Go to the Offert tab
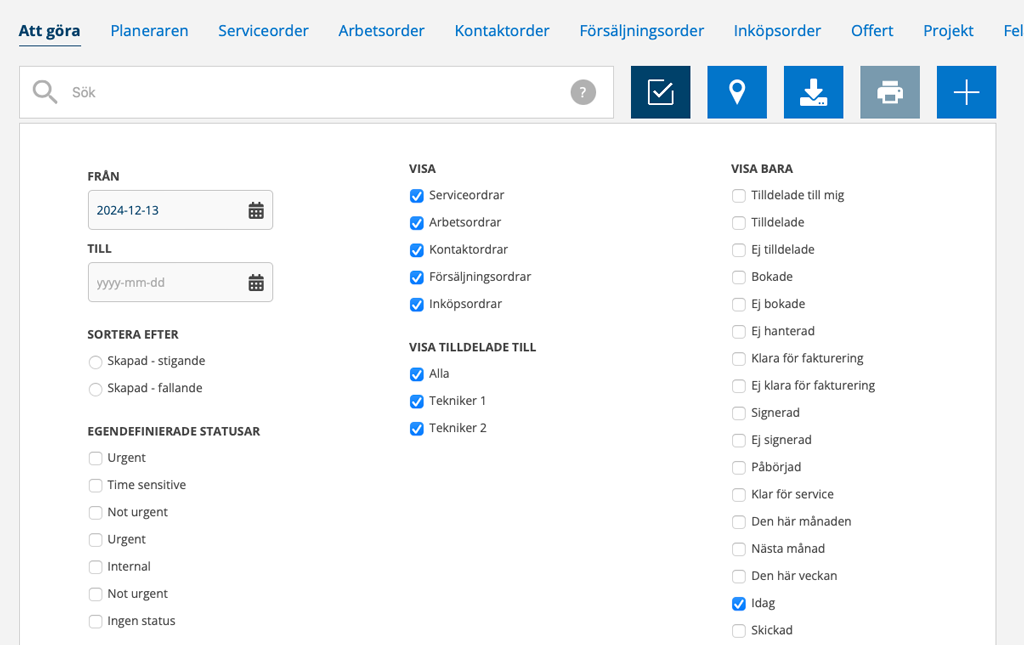Viewport: 1024px width, 645px height. coord(872,31)
